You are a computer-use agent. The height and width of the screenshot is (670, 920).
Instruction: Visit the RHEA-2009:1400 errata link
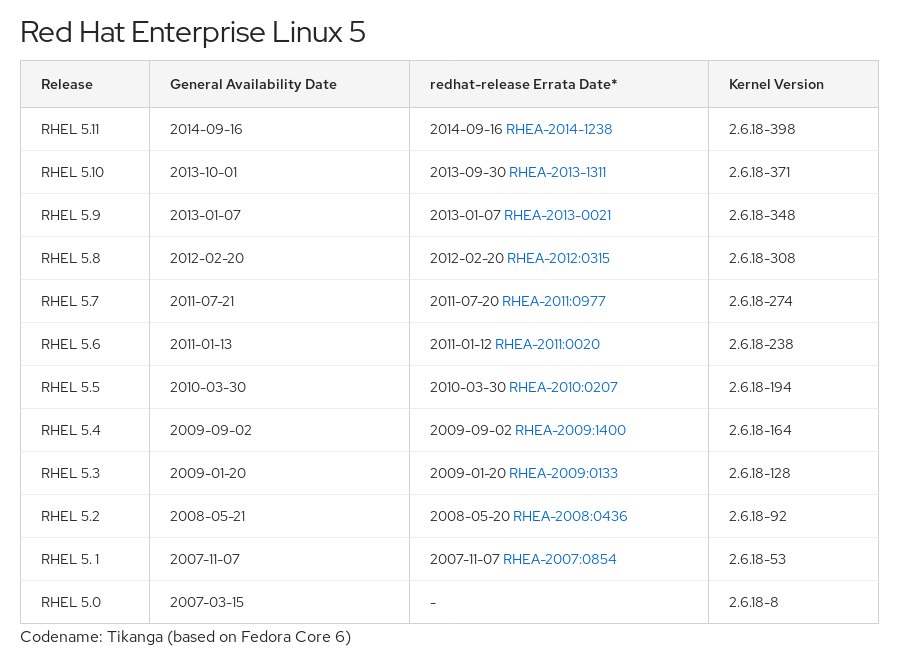click(x=570, y=430)
